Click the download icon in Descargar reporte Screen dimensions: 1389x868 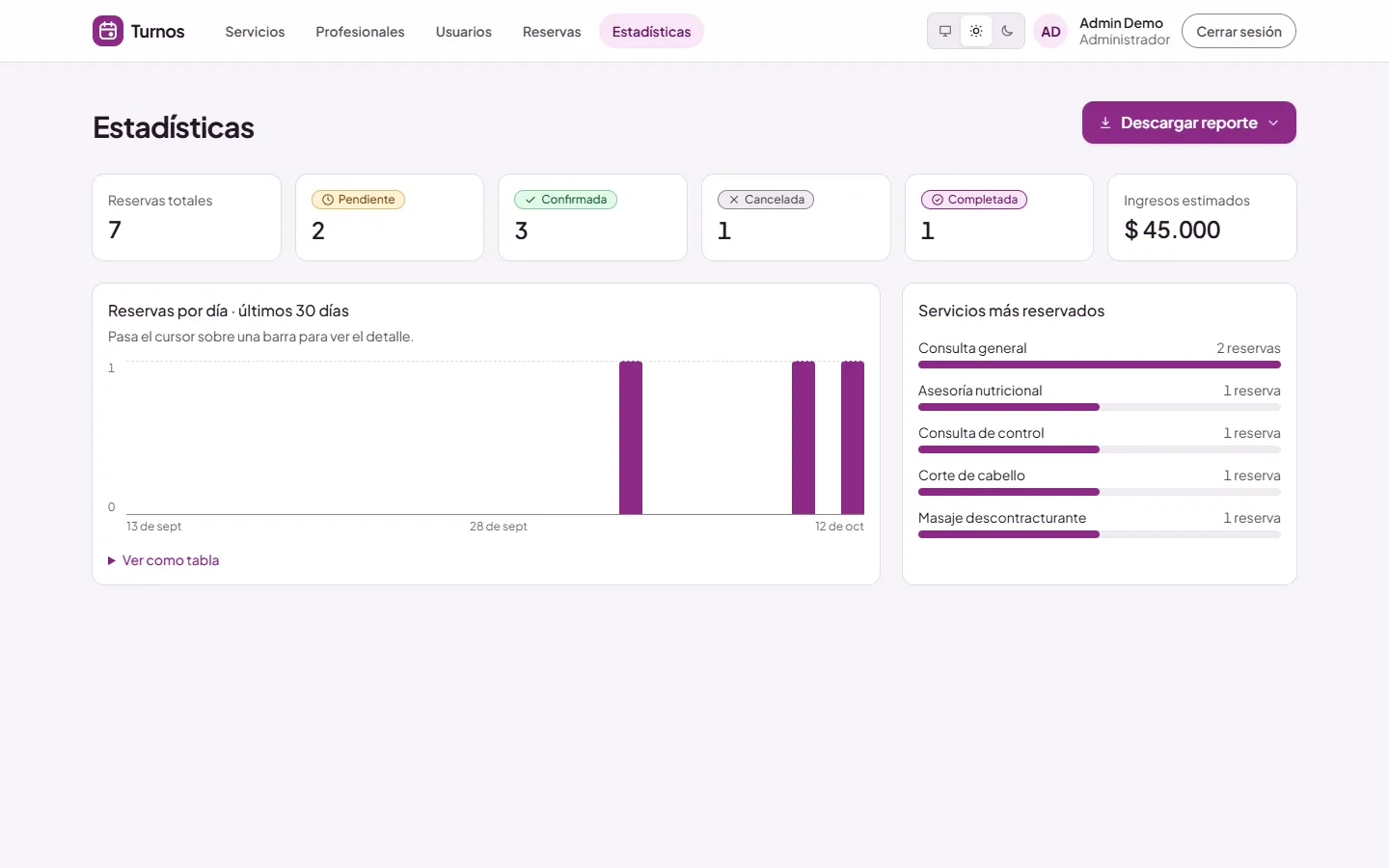point(1105,122)
